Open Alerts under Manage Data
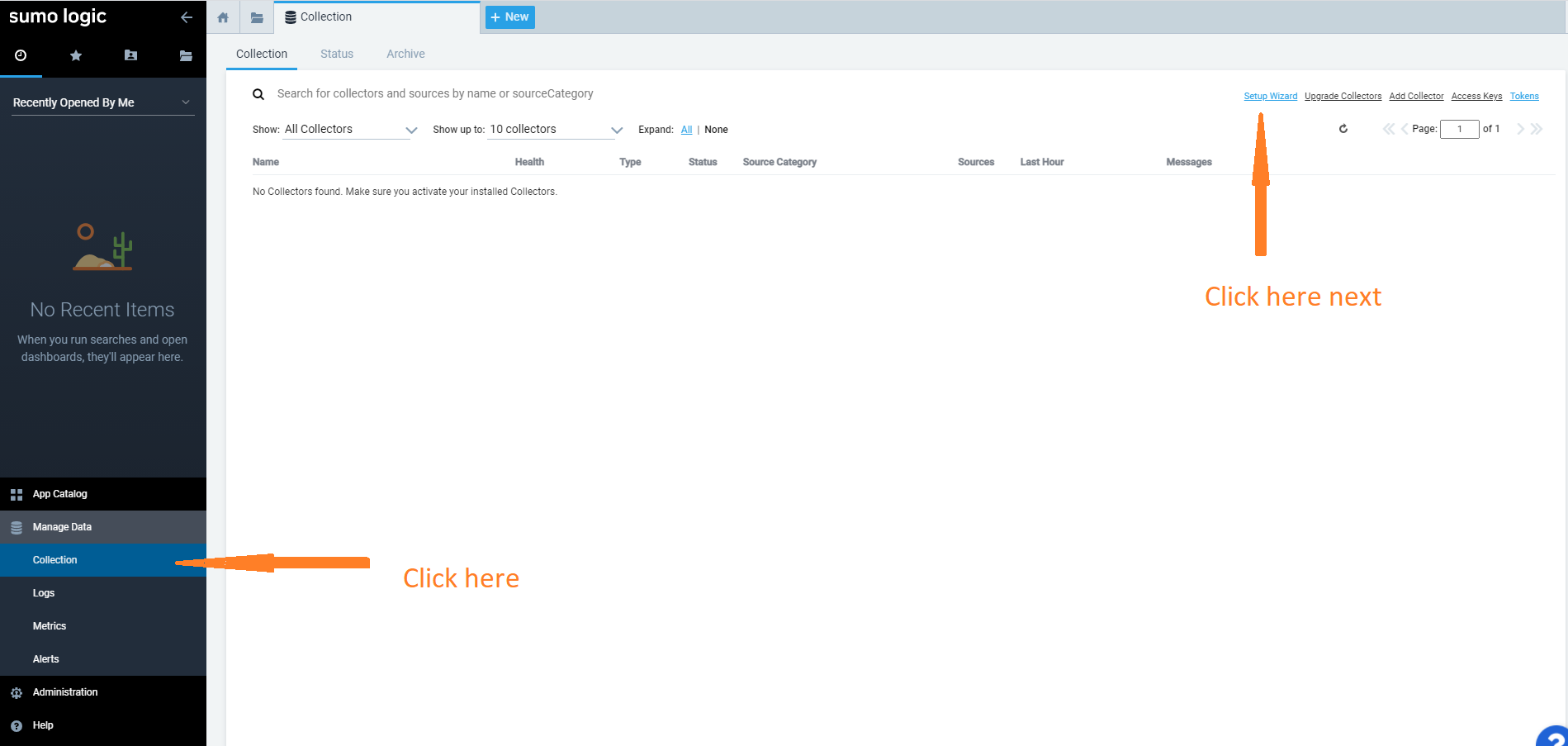The image size is (1568, 746). click(103, 659)
